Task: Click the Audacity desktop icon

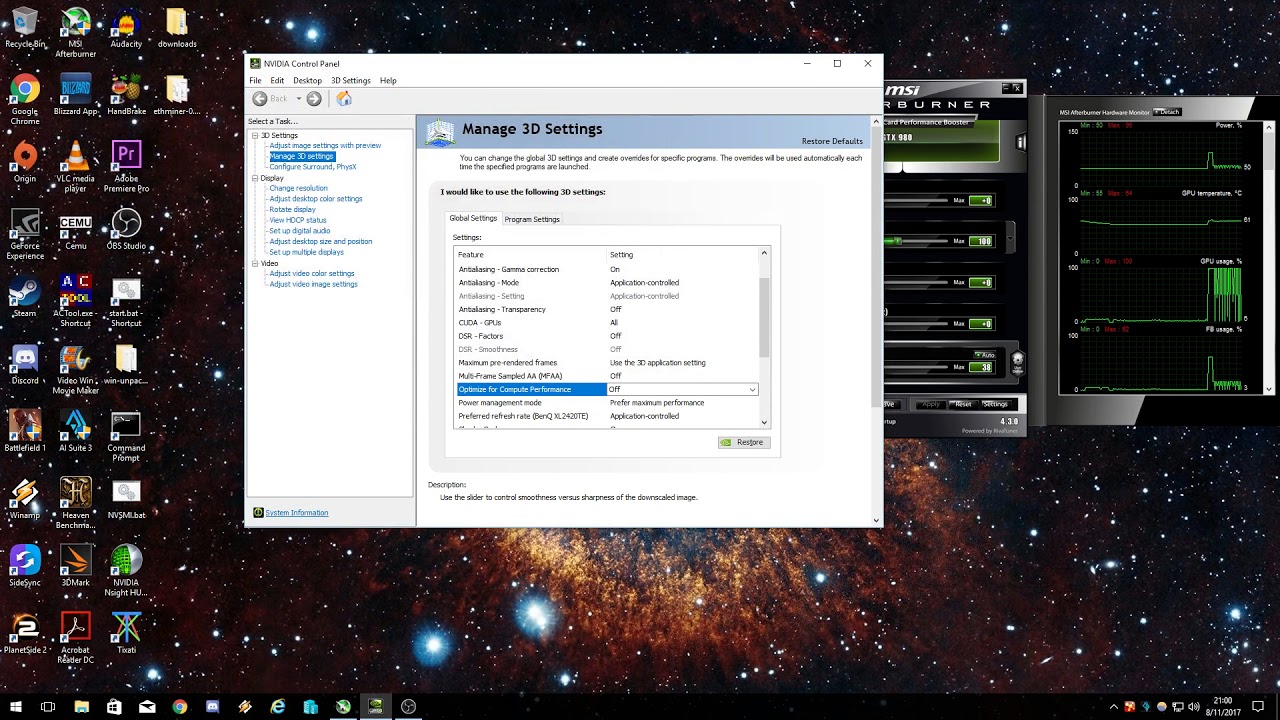Action: [126, 28]
